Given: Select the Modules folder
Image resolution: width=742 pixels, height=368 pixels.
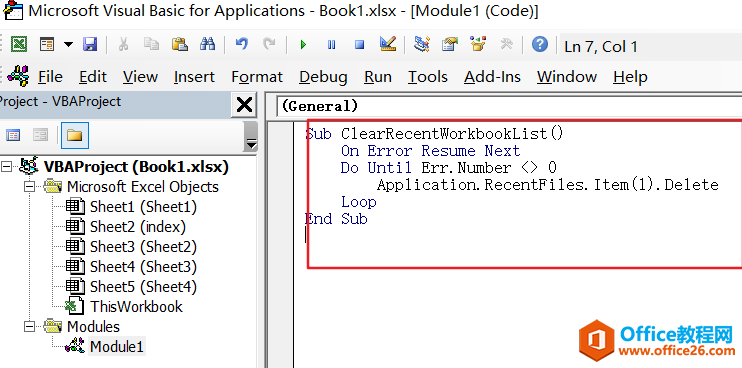Looking at the screenshot, I should (93, 327).
